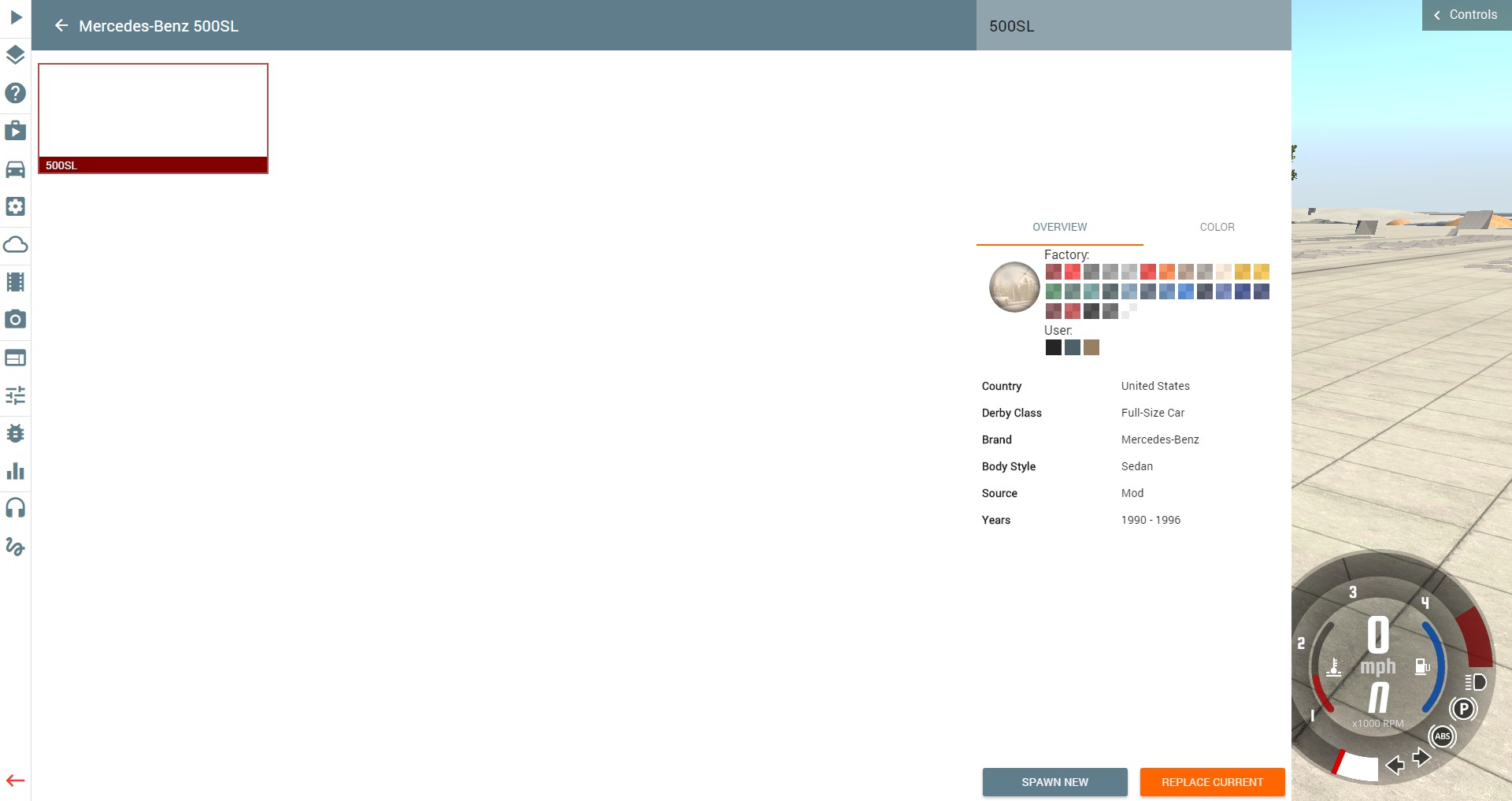Screen dimensions: 1512x801
Task: Click the REPLACE CURRENT button
Action: point(1212,782)
